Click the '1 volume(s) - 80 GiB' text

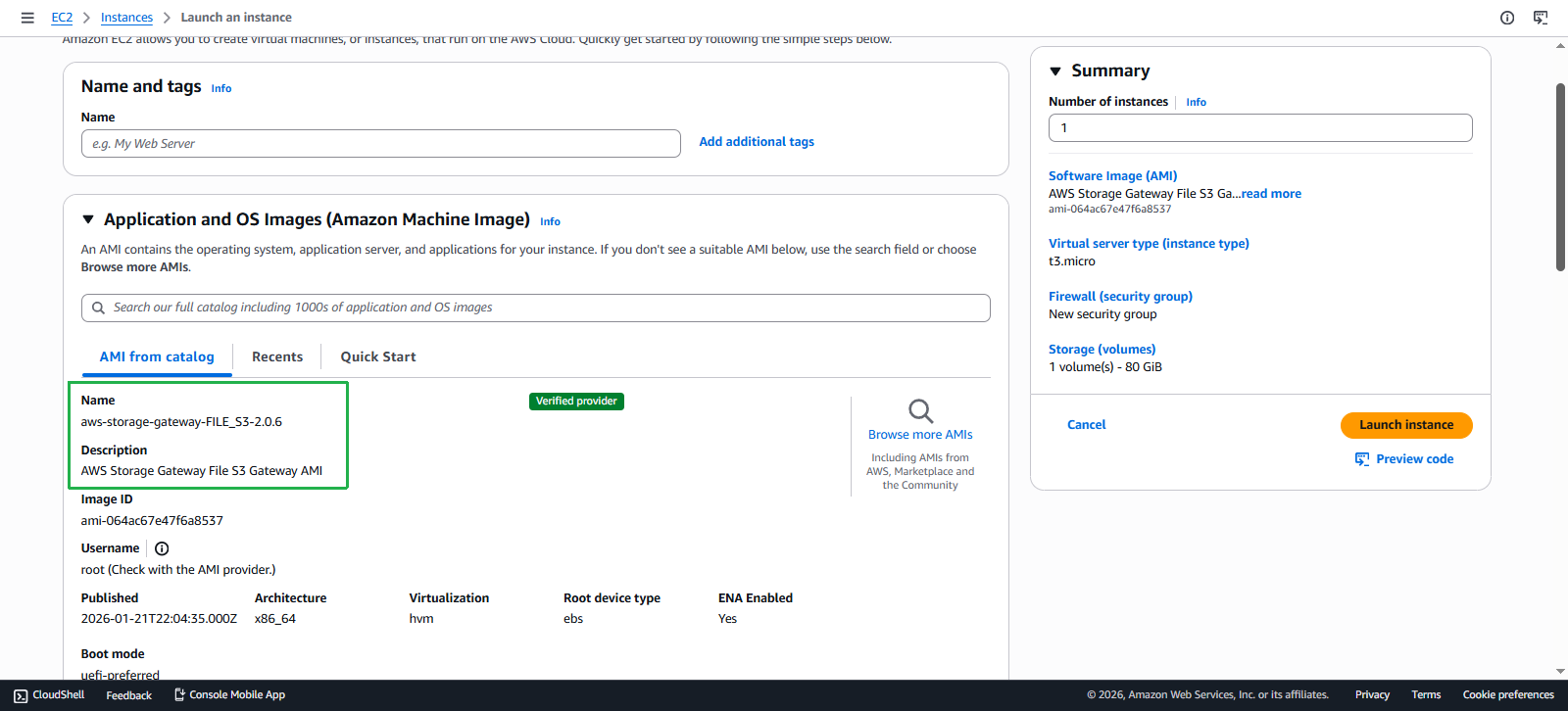(x=1105, y=367)
